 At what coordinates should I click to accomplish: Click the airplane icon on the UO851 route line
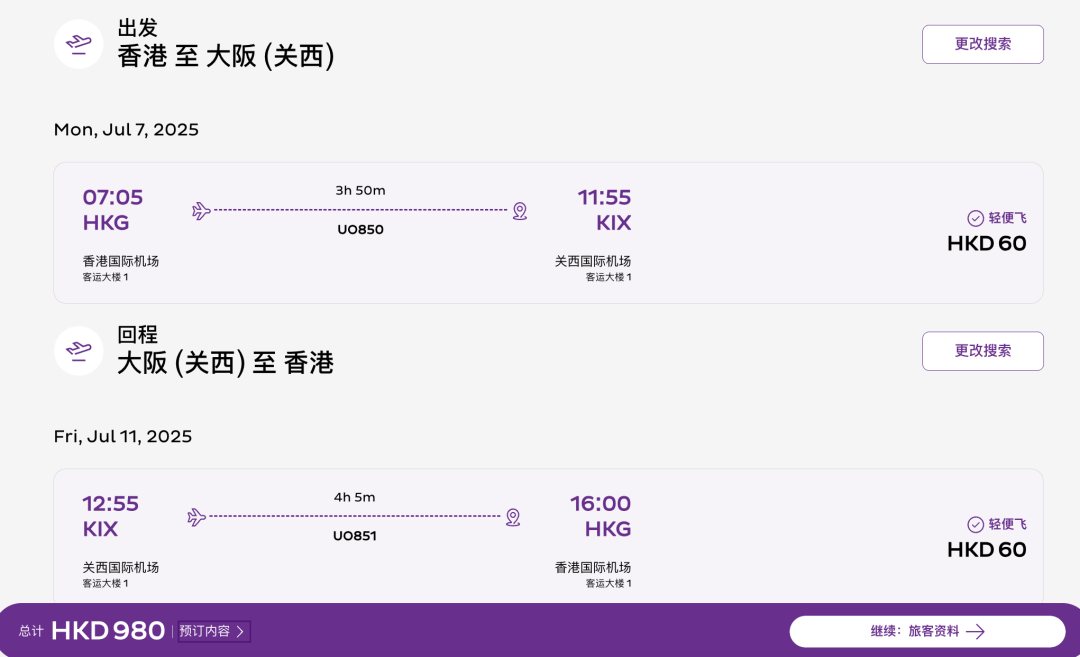(196, 517)
